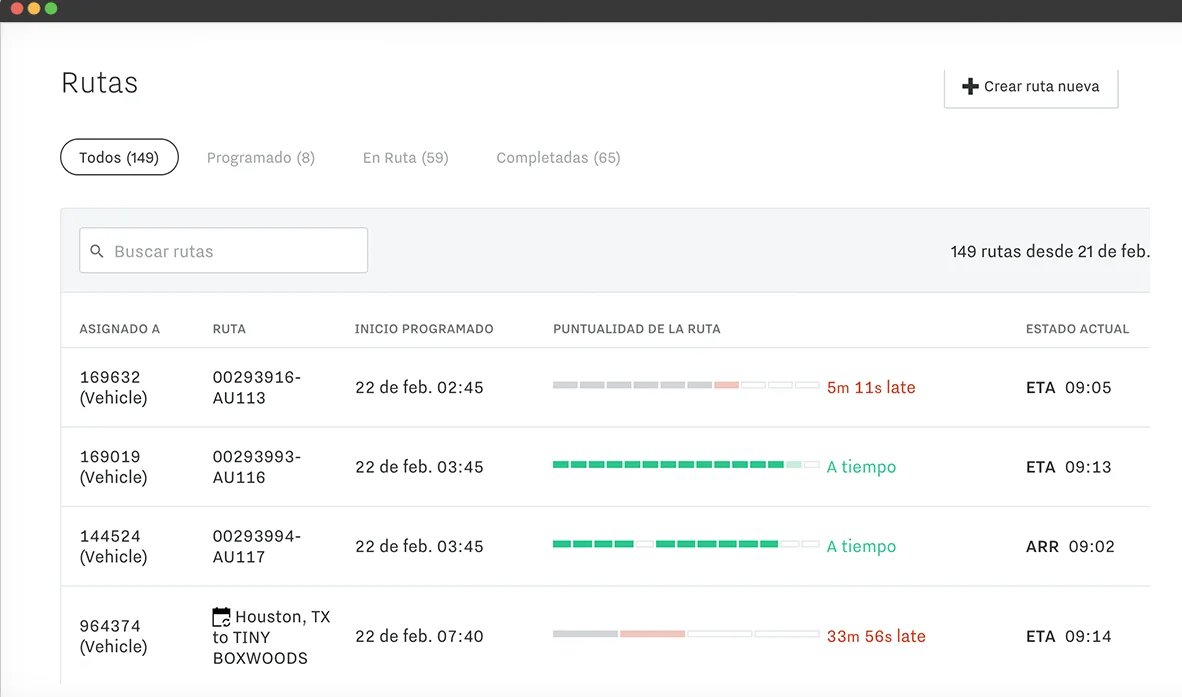Click the green progress bar for 00293993-AU116
The image size is (1182, 697).
[686, 464]
